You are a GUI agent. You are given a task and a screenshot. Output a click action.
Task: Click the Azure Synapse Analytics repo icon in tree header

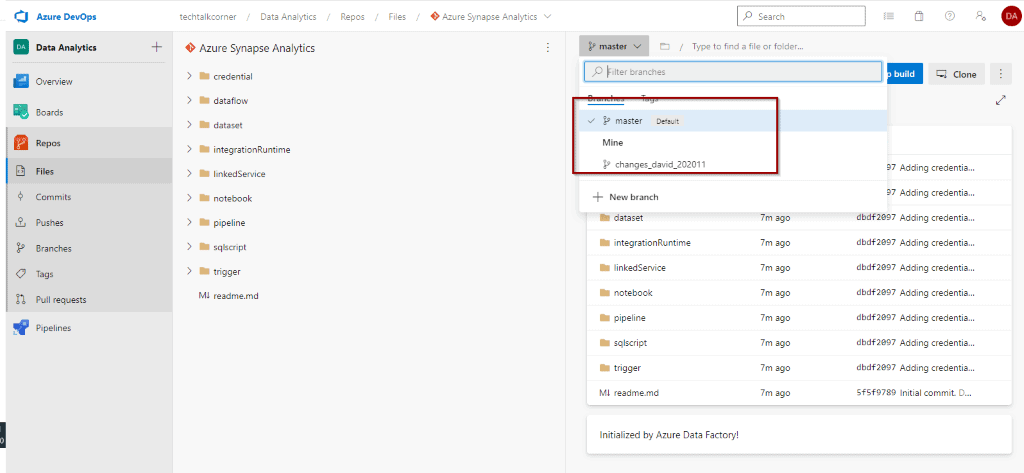tap(191, 48)
